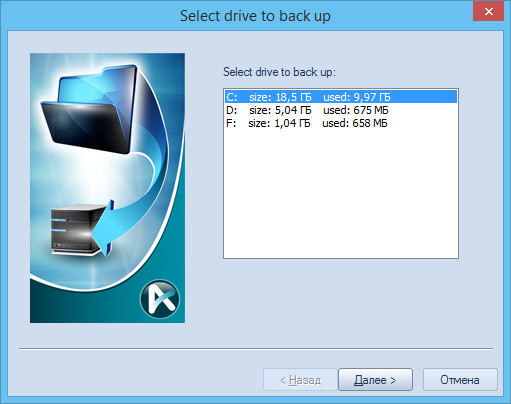Cancel wizard with Отмена button
This screenshot has width=511, height=404.
460,380
